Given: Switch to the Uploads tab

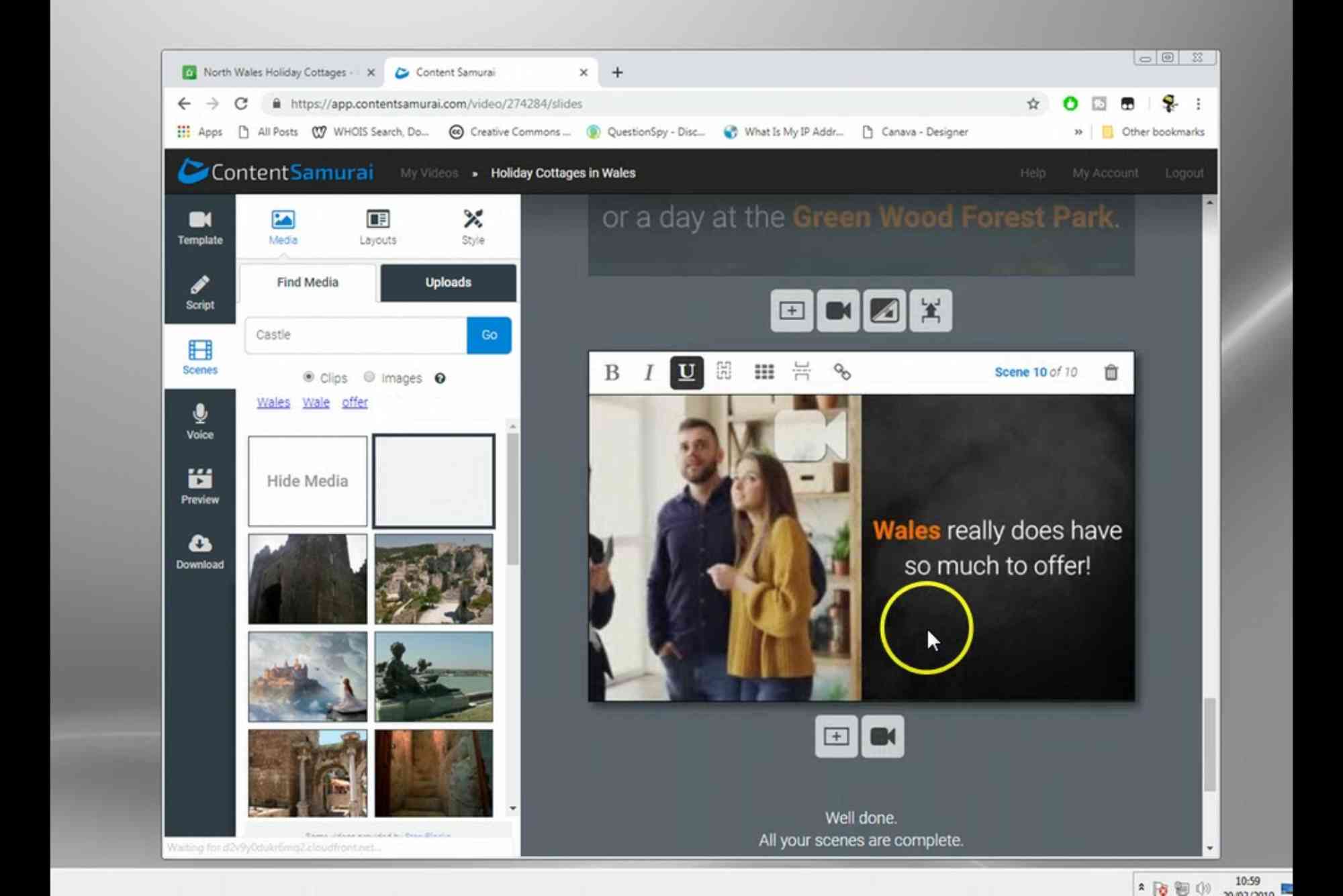Looking at the screenshot, I should coord(448,283).
